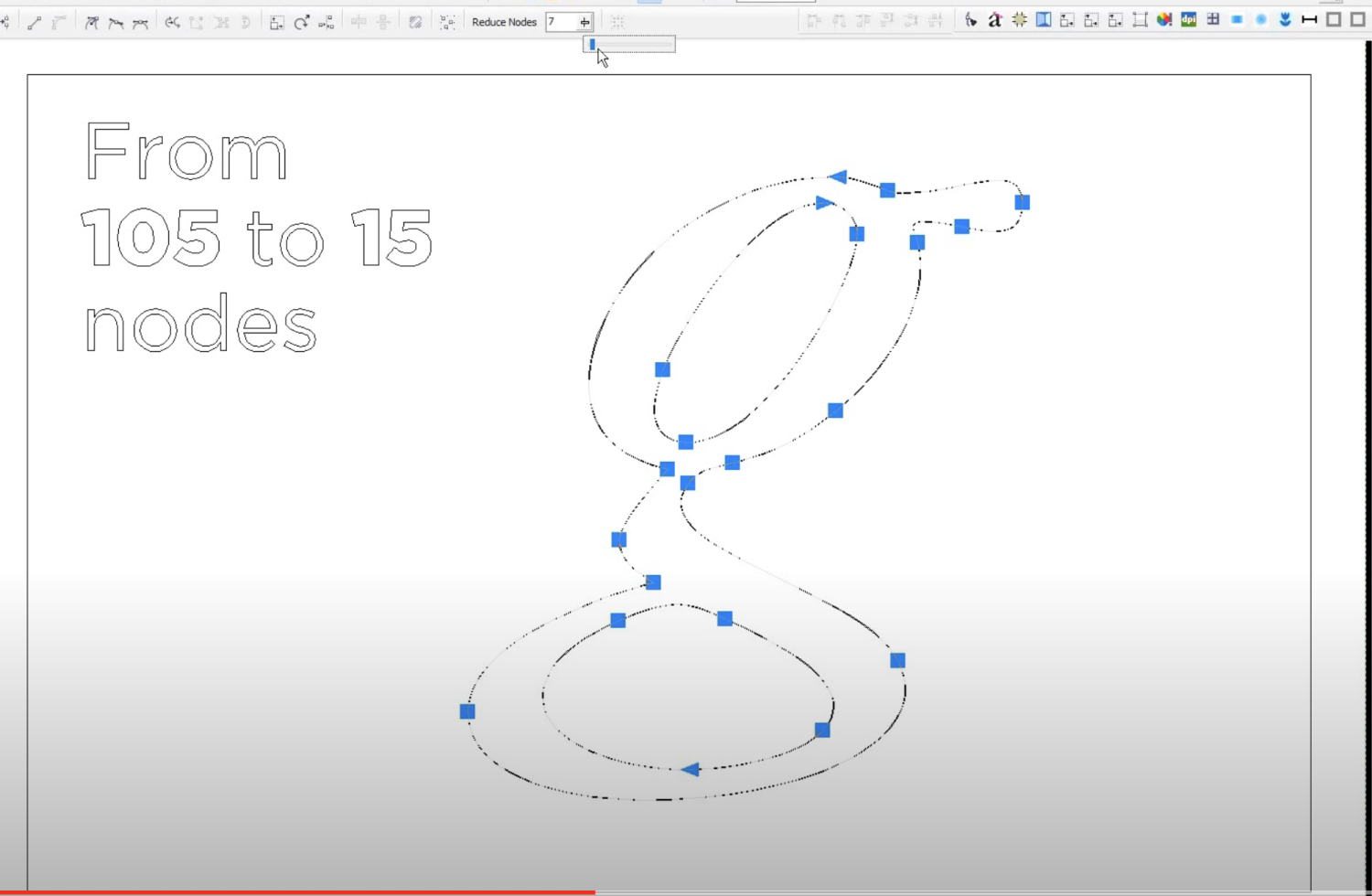
Task: Click the hatched pattern icon
Action: 415,22
